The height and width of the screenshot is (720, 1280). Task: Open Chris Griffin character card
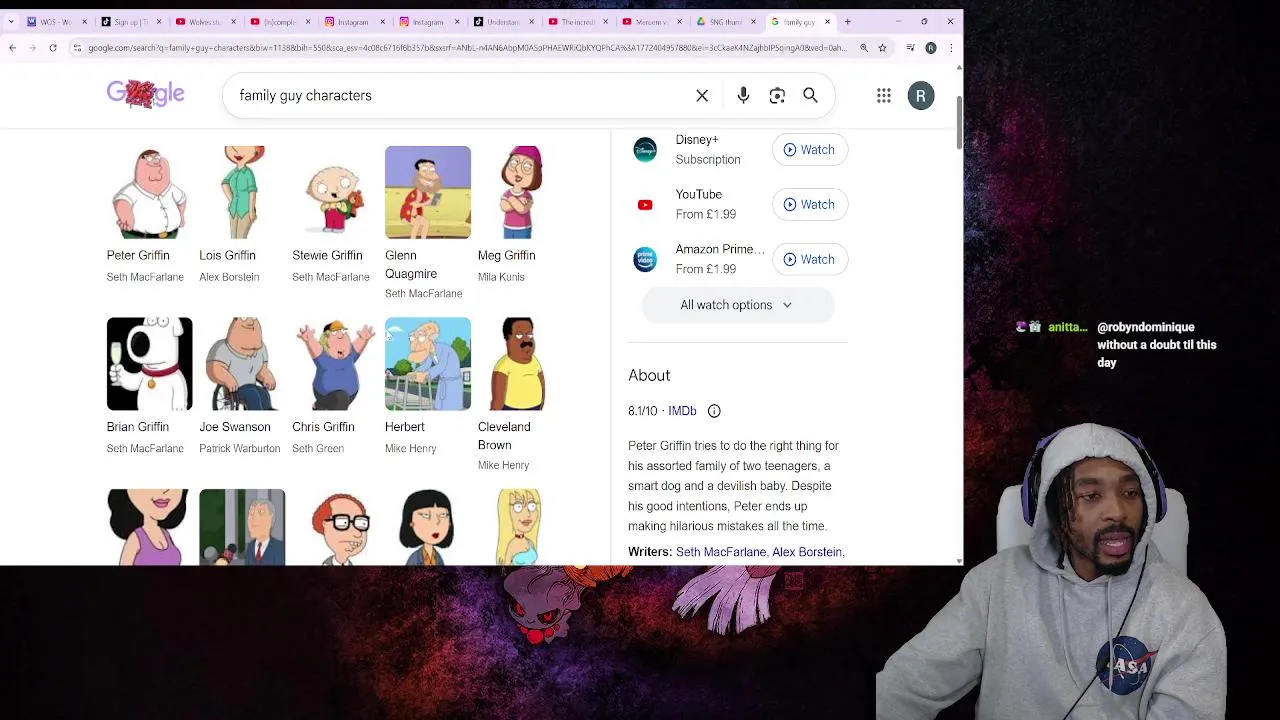point(335,387)
